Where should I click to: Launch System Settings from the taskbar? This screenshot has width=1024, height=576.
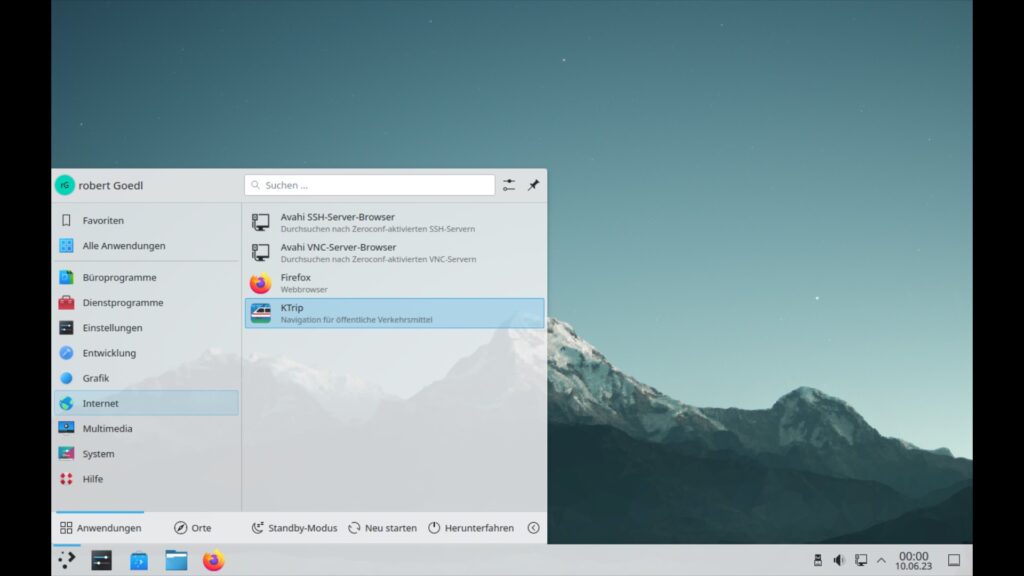[101, 560]
